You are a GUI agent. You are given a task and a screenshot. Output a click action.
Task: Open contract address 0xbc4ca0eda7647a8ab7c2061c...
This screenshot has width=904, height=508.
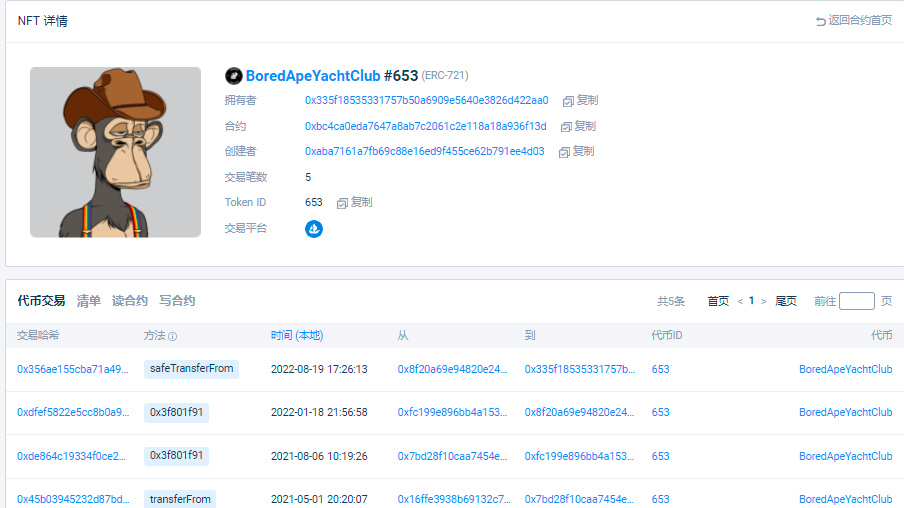pyautogui.click(x=425, y=126)
